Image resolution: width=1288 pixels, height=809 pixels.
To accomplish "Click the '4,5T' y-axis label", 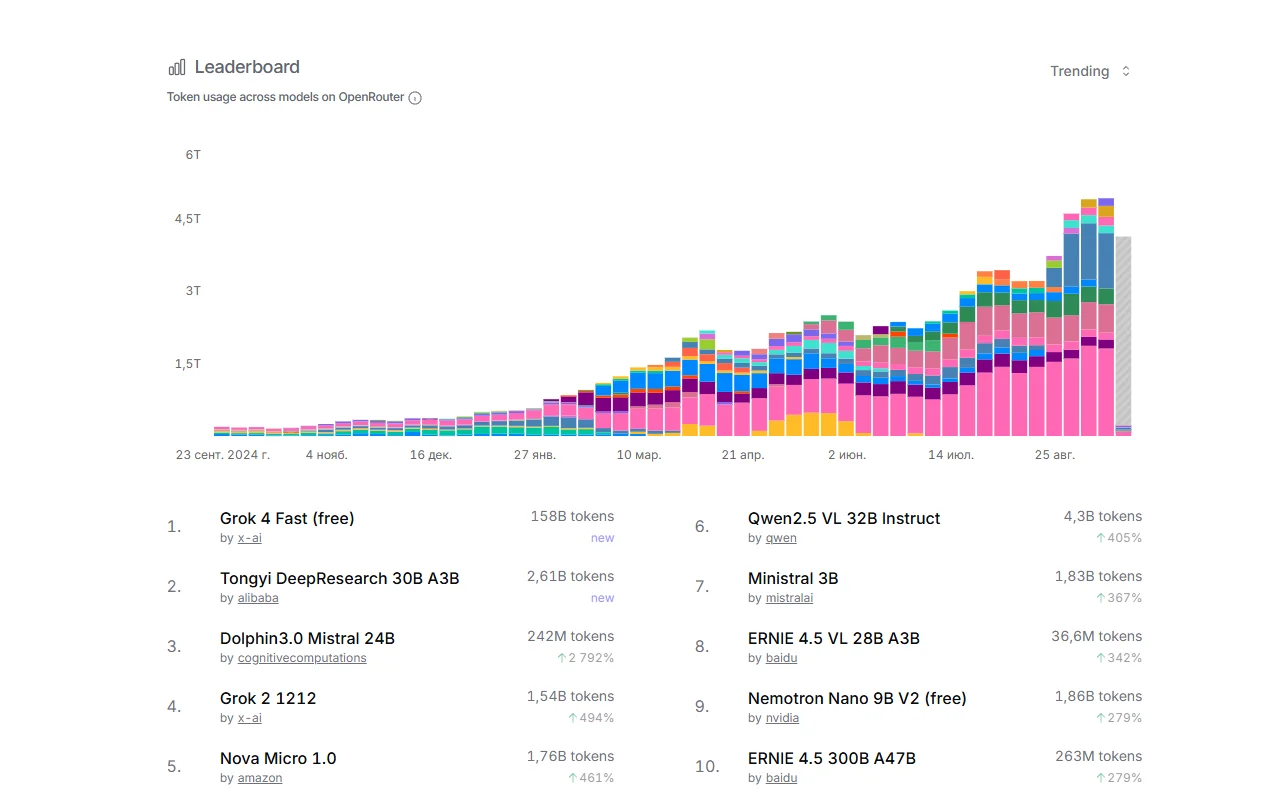I will (188, 219).
